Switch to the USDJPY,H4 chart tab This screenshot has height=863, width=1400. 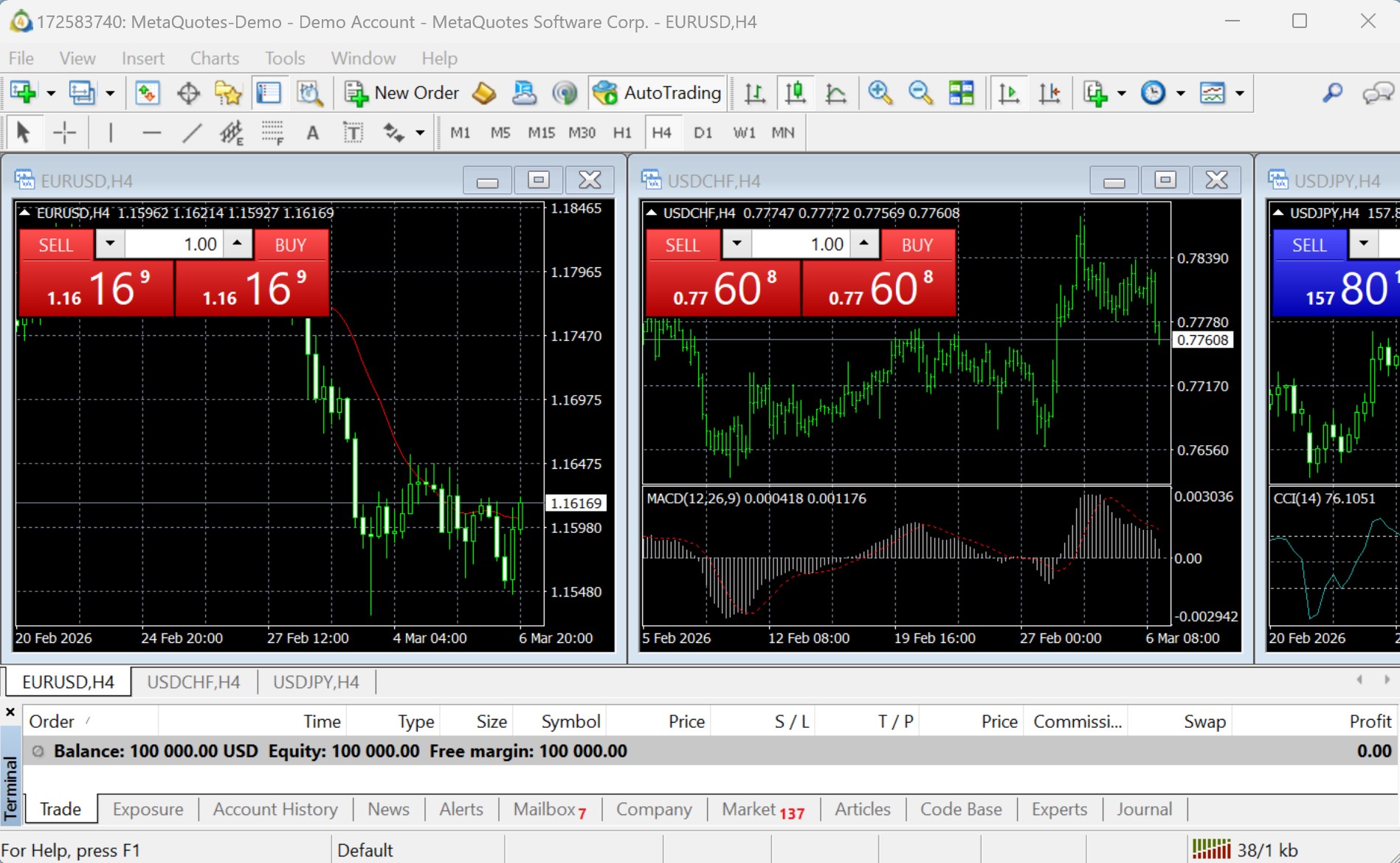[x=316, y=681]
